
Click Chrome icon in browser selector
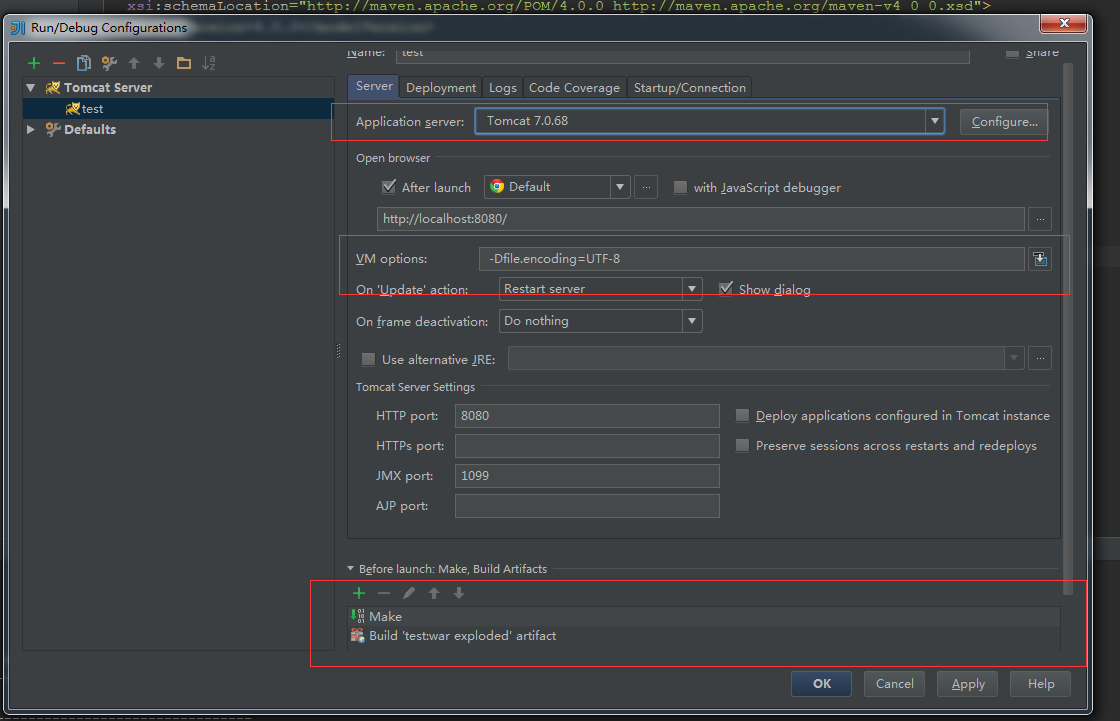[x=497, y=187]
